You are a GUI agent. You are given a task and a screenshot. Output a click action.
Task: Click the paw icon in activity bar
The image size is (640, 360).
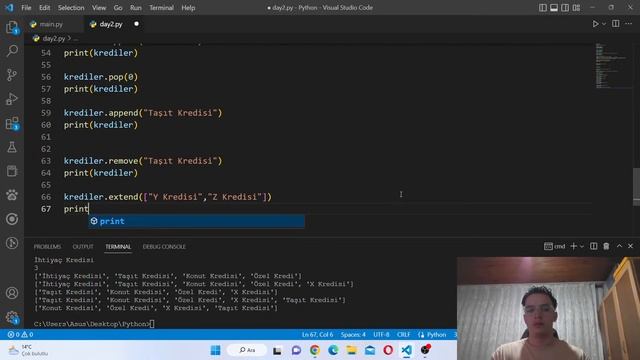tap(12, 195)
